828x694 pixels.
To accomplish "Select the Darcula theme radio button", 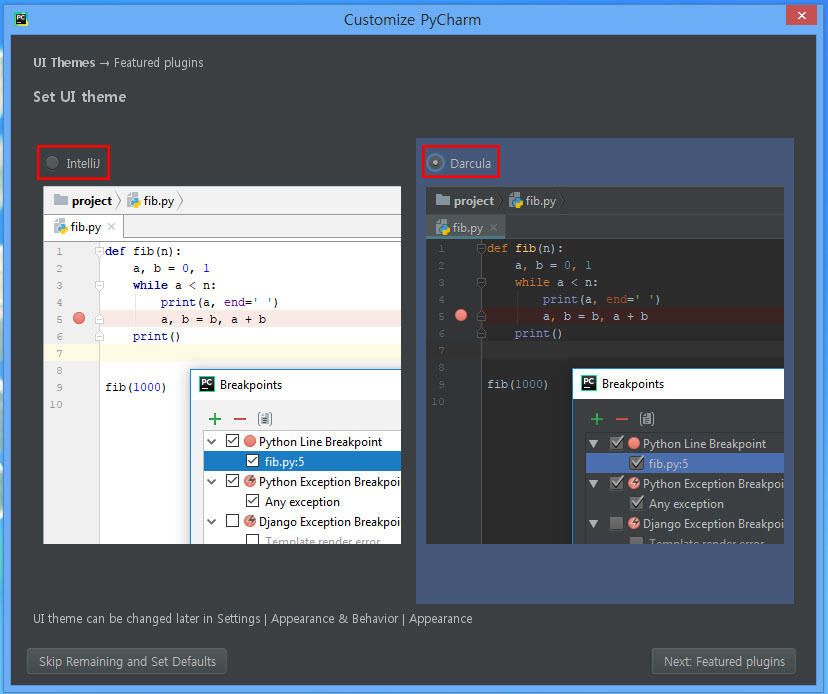I will [x=435, y=163].
